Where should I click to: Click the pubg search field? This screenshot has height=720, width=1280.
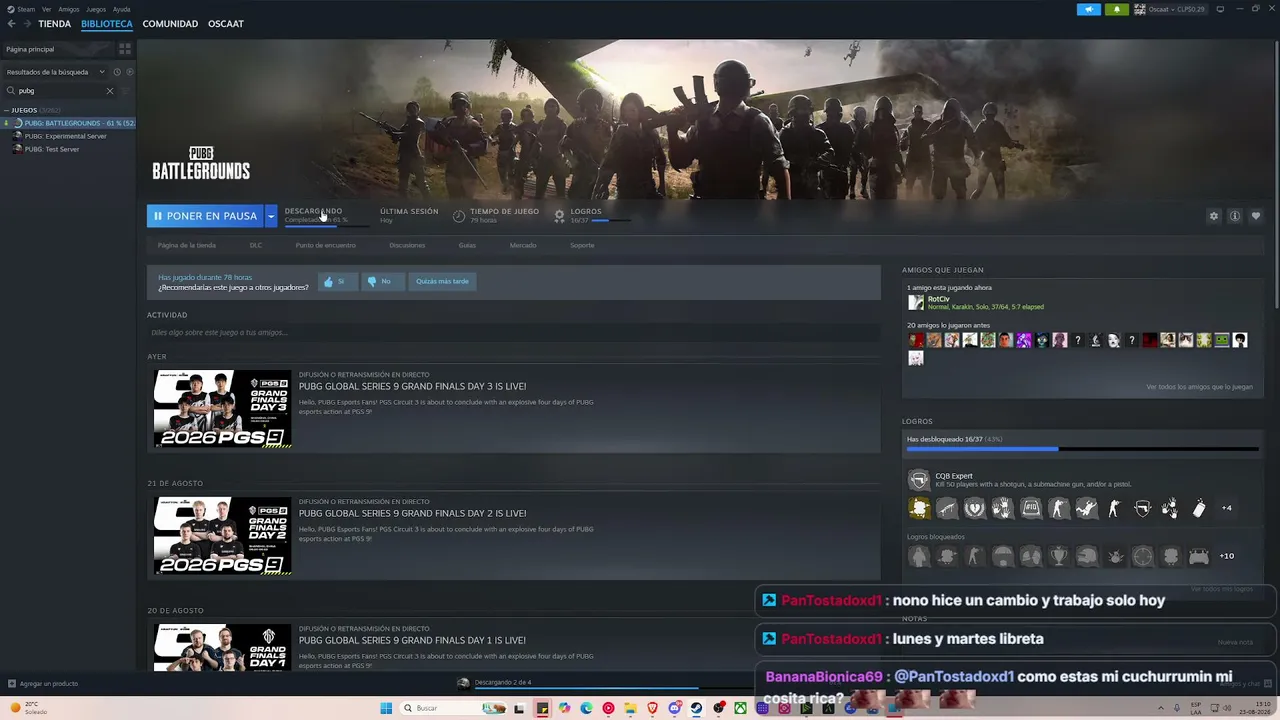(60, 91)
